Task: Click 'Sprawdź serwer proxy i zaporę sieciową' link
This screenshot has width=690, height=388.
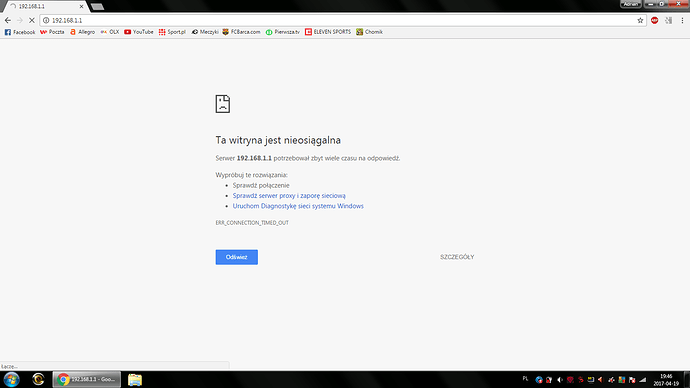Action: click(289, 196)
